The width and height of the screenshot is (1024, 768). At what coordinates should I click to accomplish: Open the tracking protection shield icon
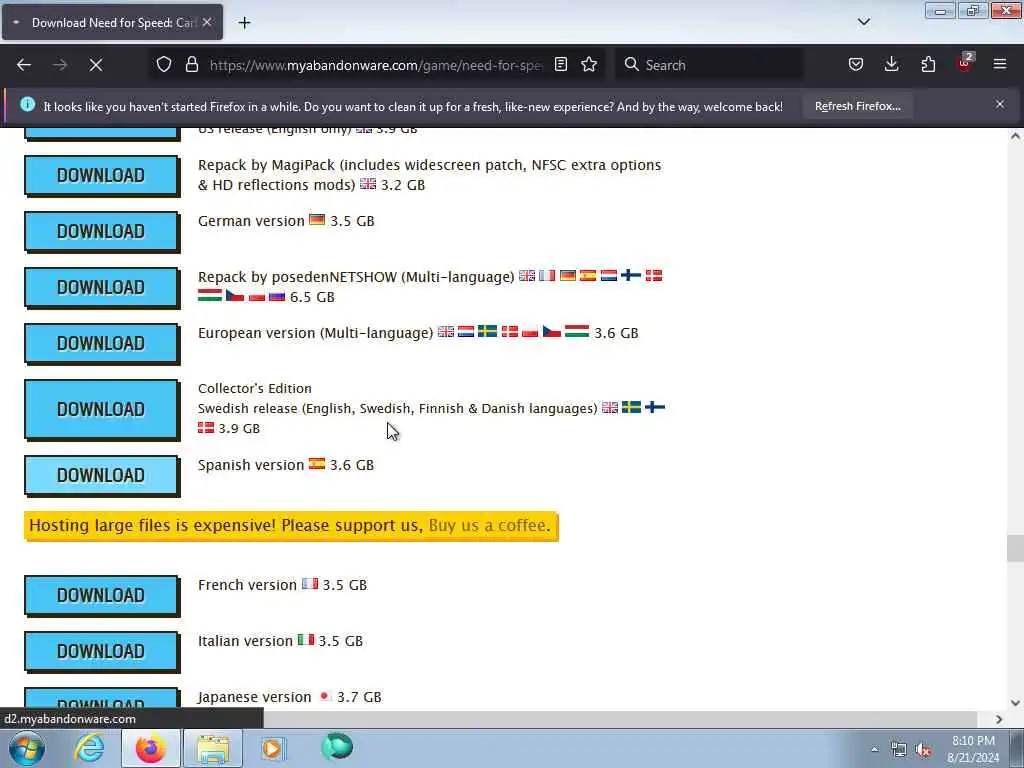click(164, 65)
